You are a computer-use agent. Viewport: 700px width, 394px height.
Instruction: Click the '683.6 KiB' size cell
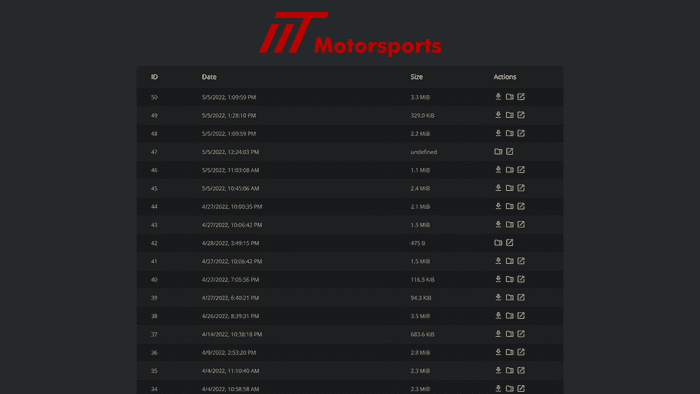(x=422, y=334)
